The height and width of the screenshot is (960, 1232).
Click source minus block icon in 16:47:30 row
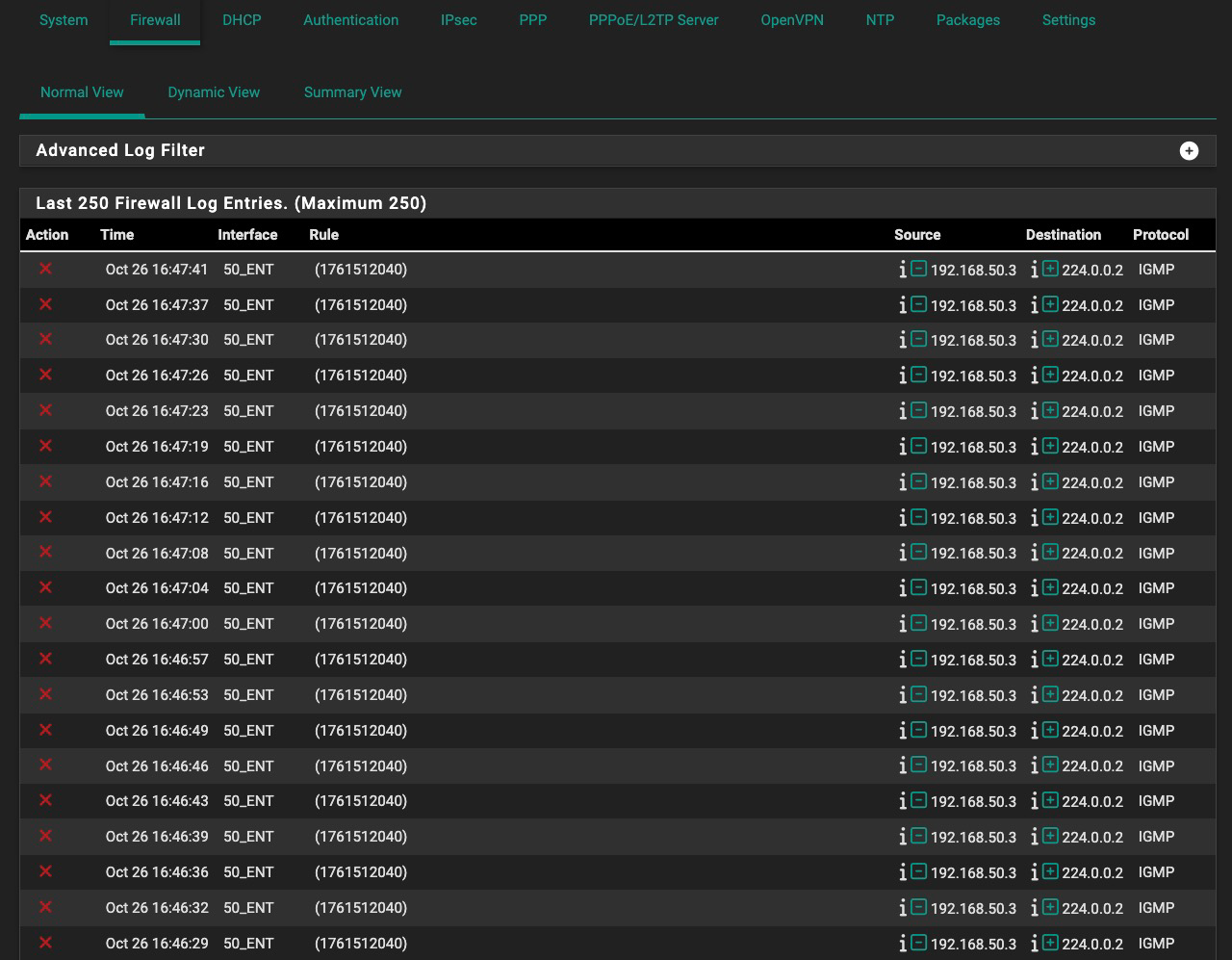click(x=918, y=340)
